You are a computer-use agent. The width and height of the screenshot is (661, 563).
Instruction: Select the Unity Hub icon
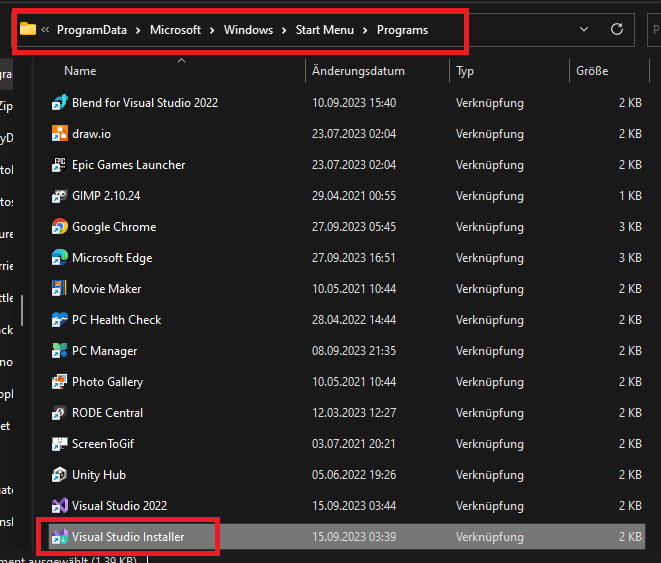tap(59, 475)
